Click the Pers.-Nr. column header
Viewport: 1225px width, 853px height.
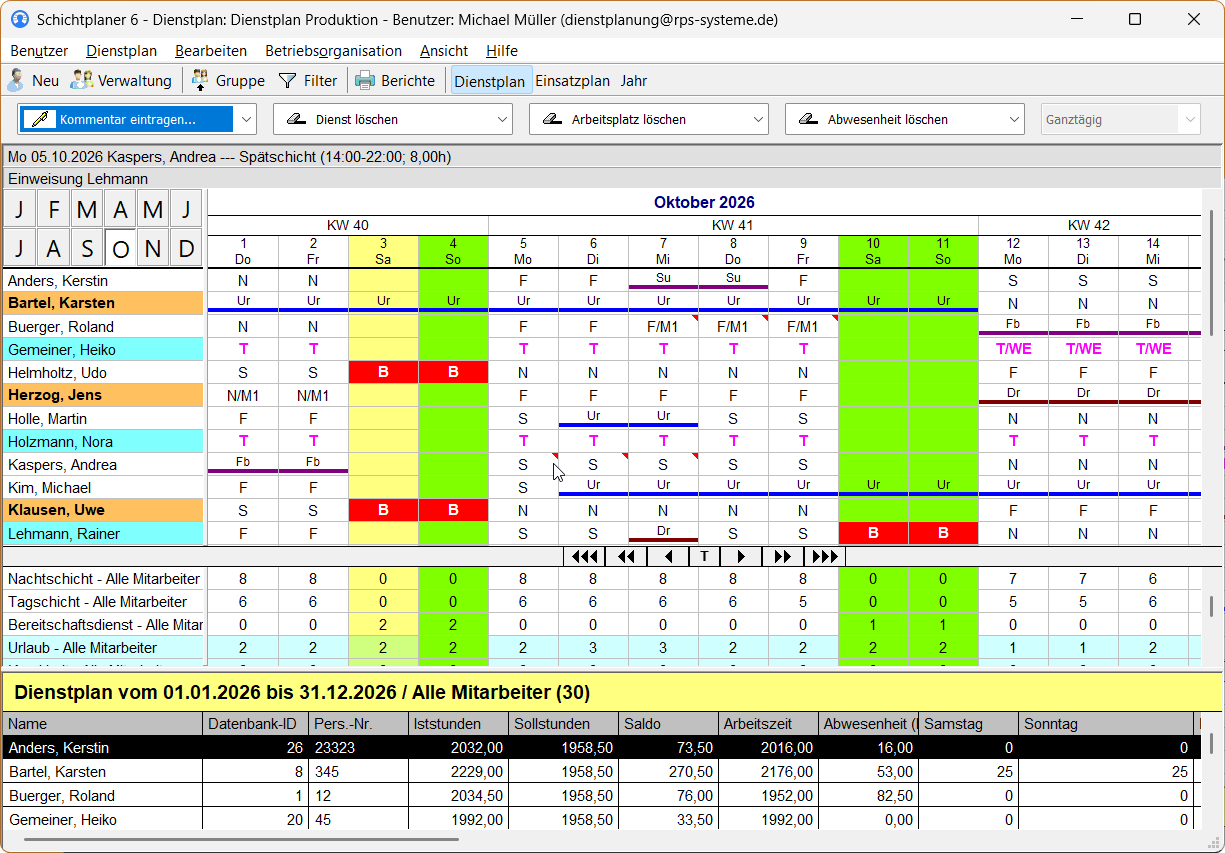359,724
